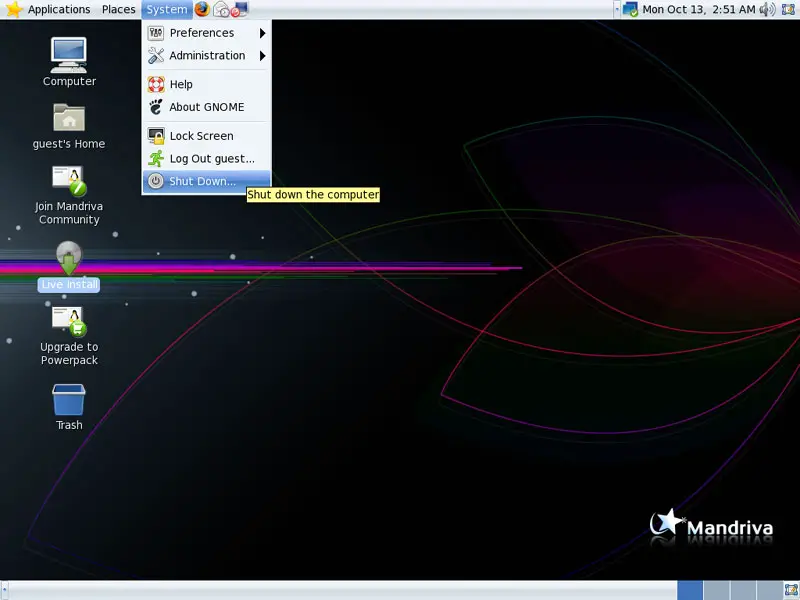
Task: Select Log Out guest...
Action: (x=207, y=158)
